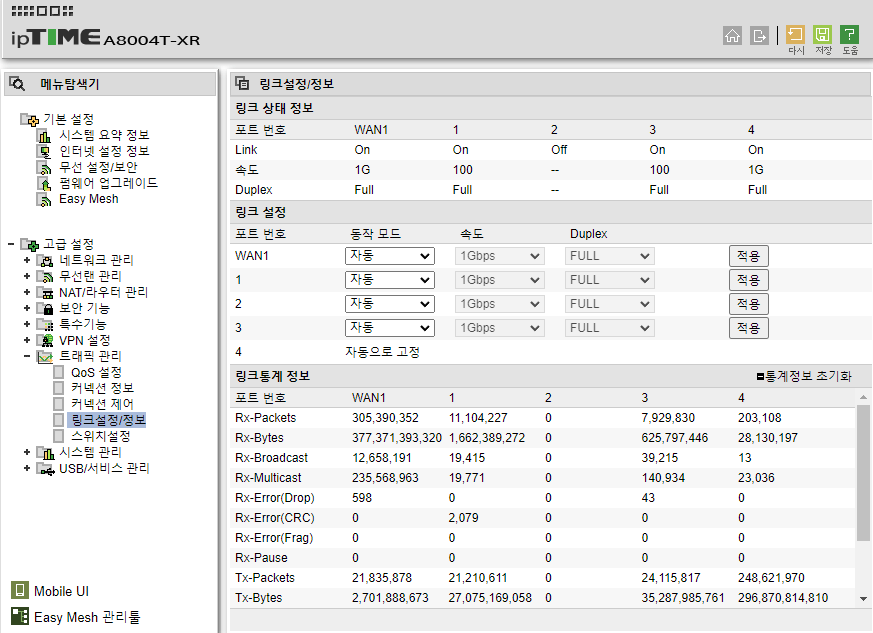Open WAN1 속도 1Gbps dropdown

pyautogui.click(x=499, y=256)
